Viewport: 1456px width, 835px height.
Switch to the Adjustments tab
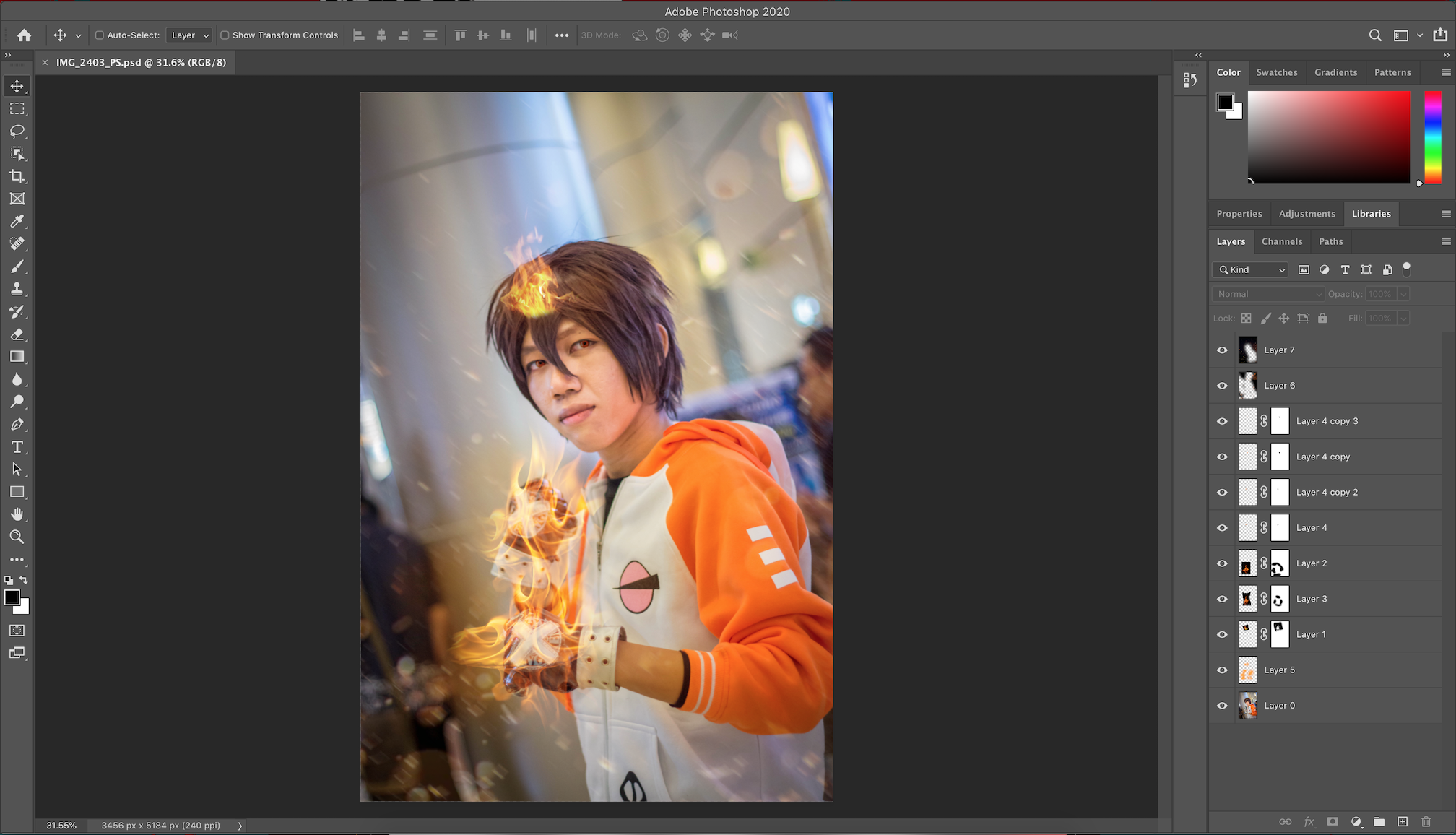tap(1307, 214)
